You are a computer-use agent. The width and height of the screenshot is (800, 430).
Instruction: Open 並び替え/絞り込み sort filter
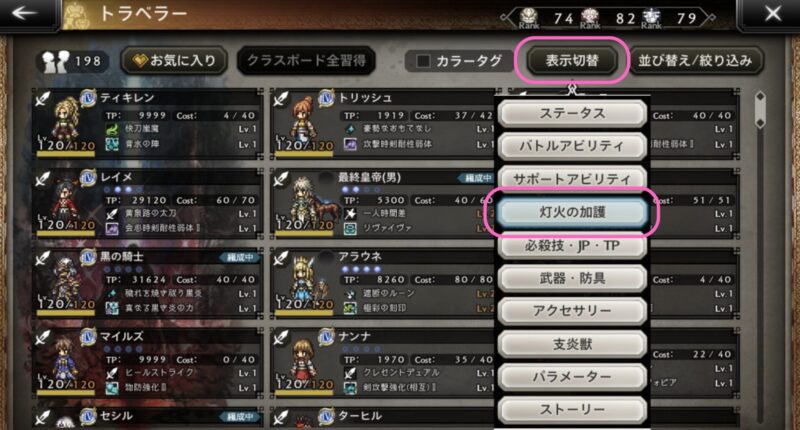click(x=695, y=61)
